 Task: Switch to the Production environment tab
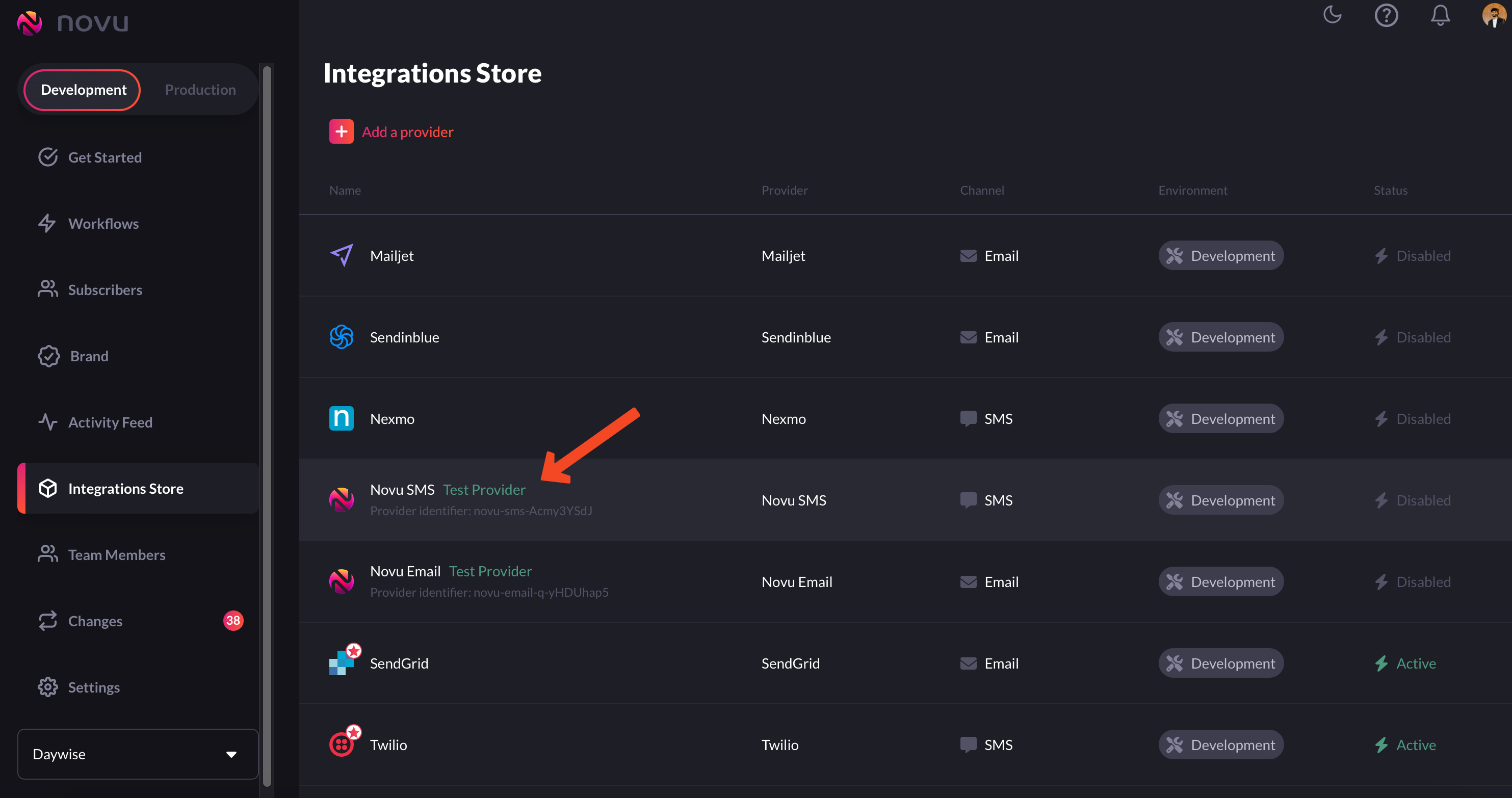click(x=200, y=89)
